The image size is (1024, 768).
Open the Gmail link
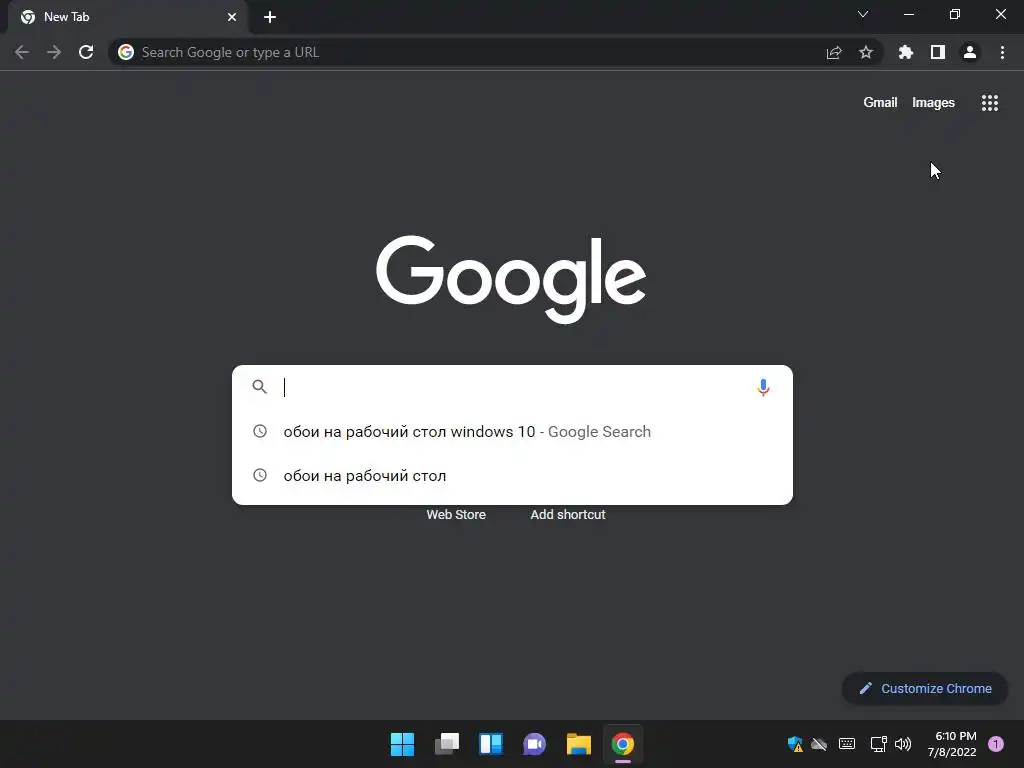click(x=880, y=103)
